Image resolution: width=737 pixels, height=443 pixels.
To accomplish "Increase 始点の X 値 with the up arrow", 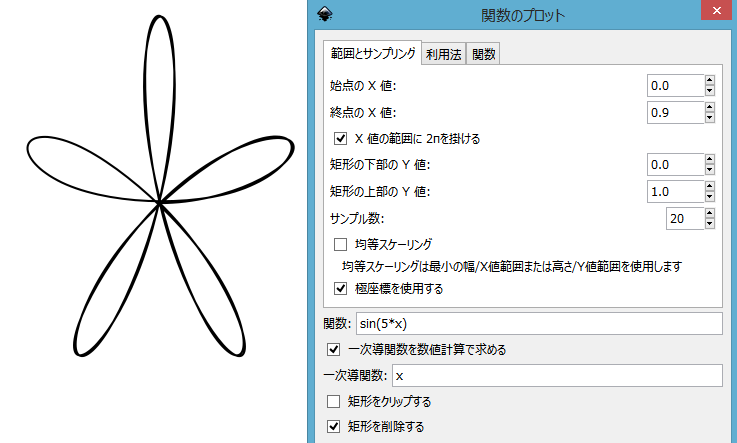I will [x=709, y=81].
